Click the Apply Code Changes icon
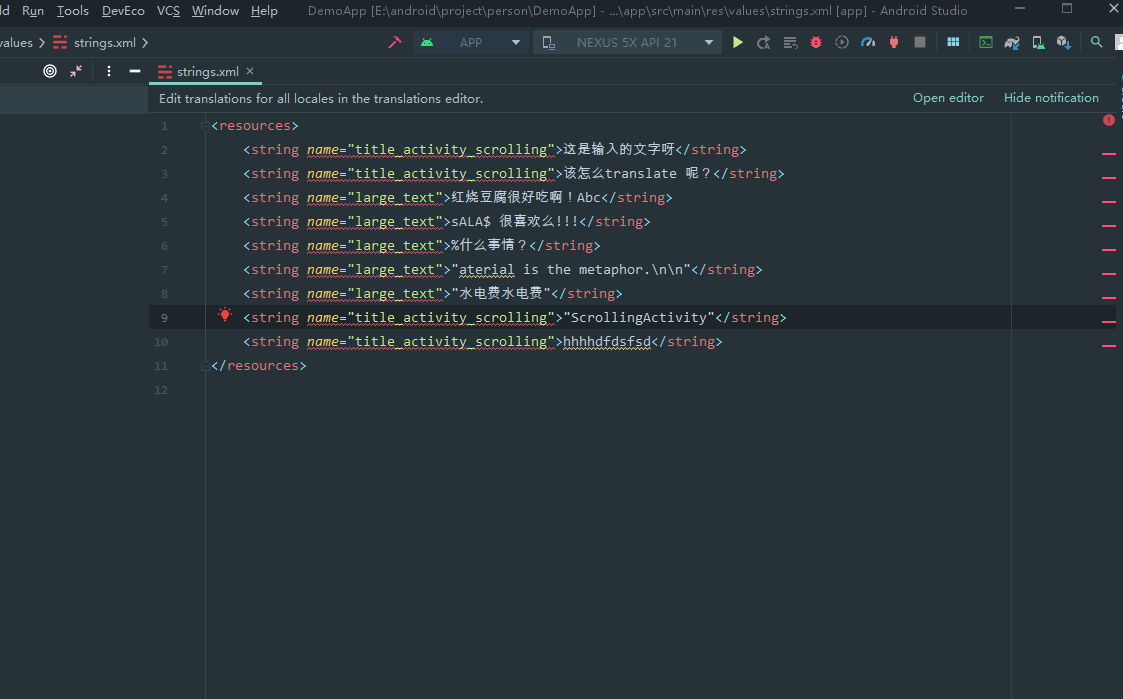1123x699 pixels. click(790, 42)
